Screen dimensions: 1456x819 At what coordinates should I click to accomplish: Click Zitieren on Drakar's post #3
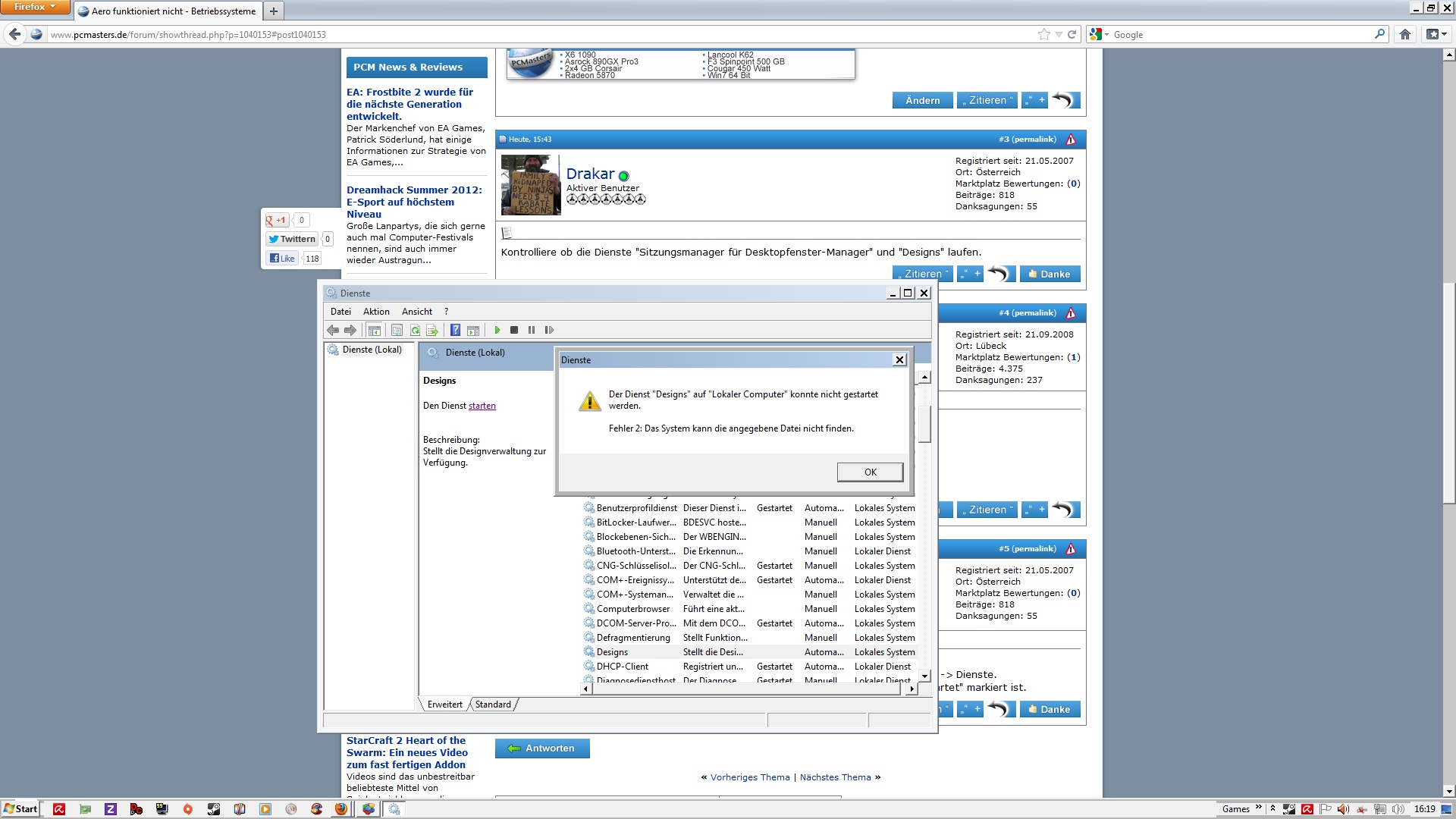[923, 274]
